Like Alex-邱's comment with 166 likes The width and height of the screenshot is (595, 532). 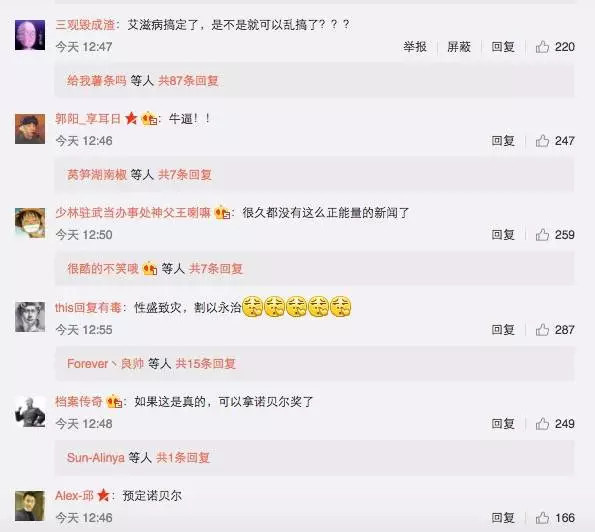(542, 518)
